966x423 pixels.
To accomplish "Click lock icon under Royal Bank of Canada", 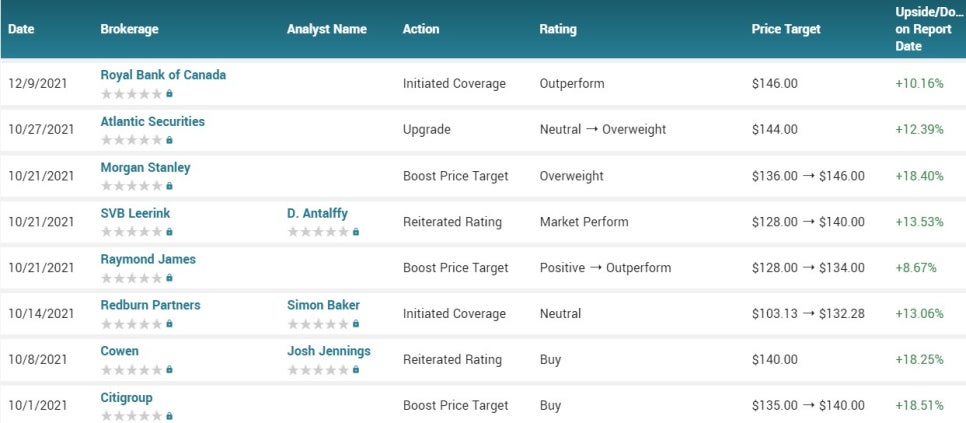I will [169, 94].
